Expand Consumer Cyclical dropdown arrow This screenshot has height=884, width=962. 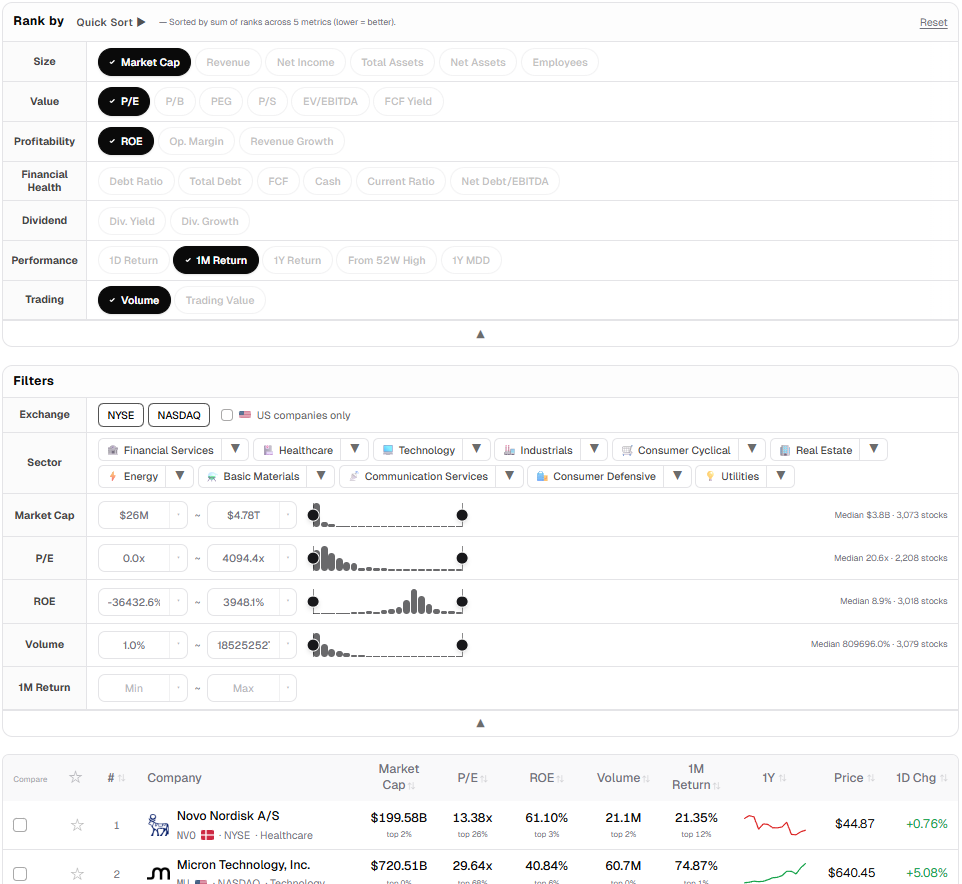coord(752,449)
